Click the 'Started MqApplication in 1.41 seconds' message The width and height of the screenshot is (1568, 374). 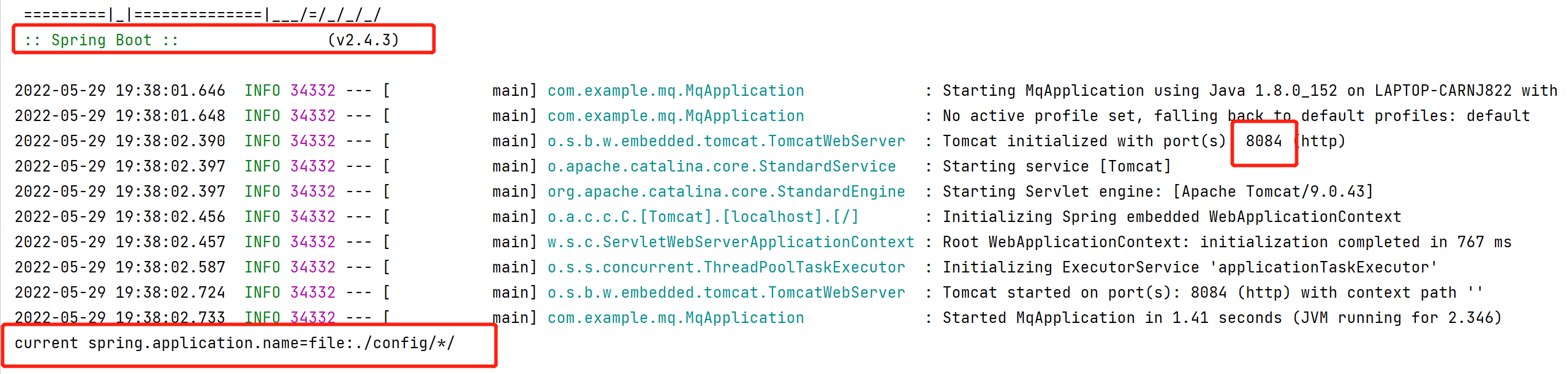click(x=1222, y=318)
